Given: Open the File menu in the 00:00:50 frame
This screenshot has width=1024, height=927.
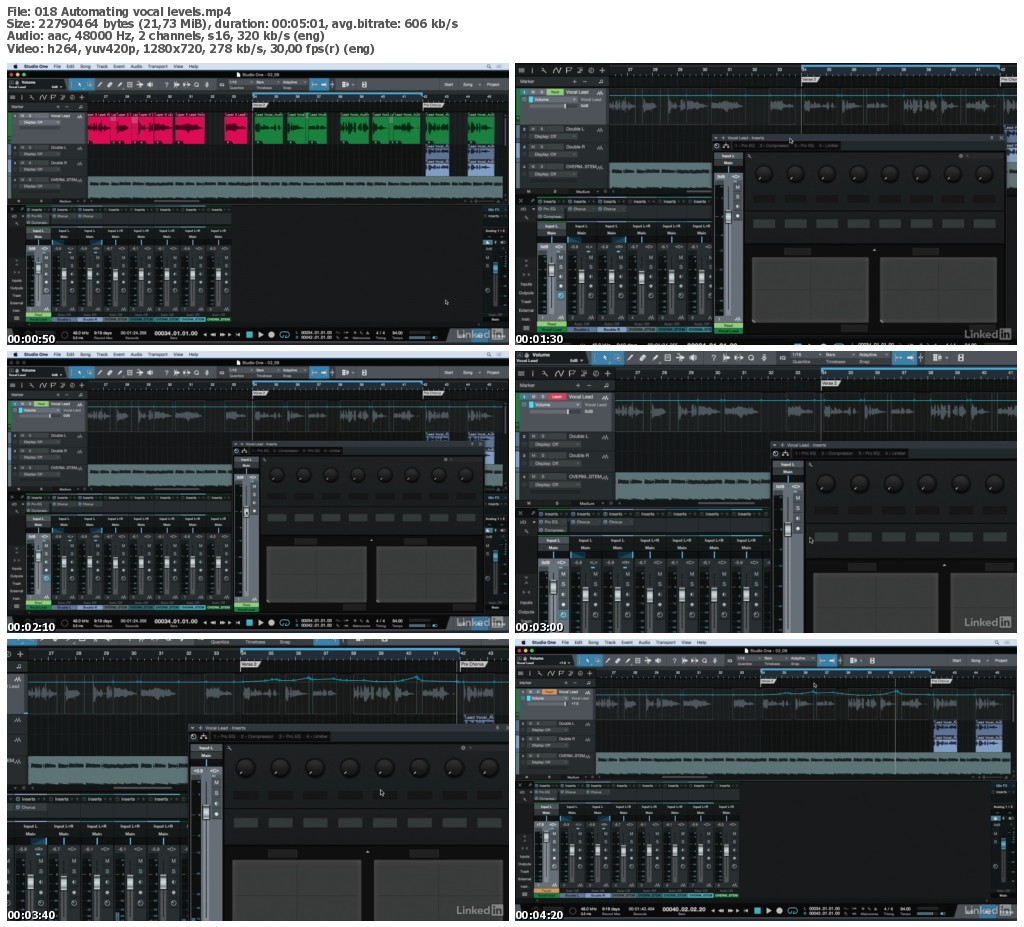Looking at the screenshot, I should (57, 66).
